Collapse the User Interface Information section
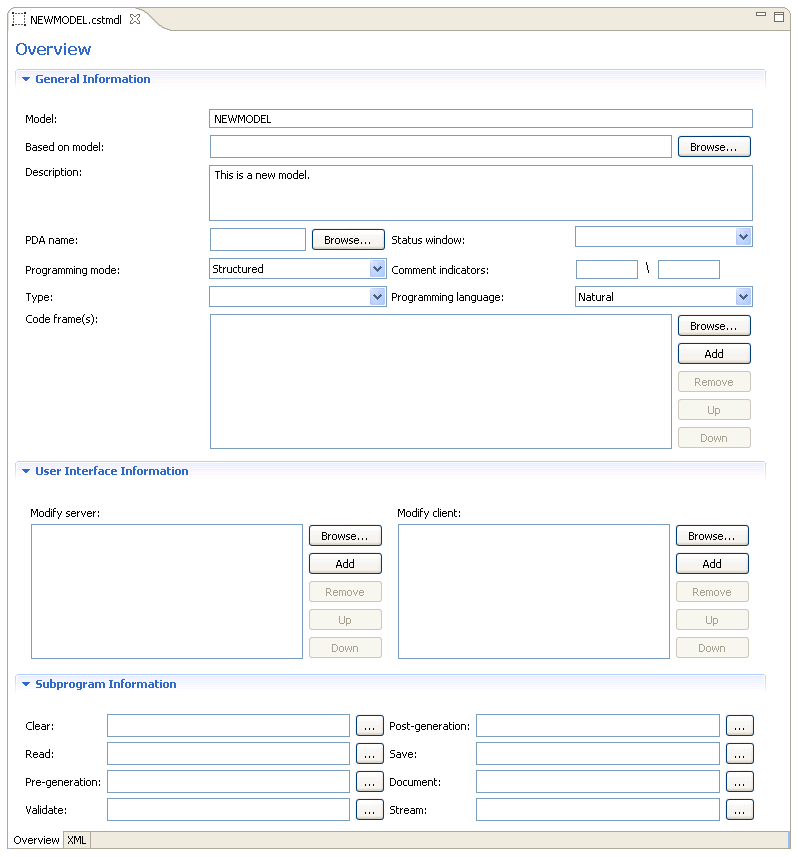Image resolution: width=798 pixels, height=857 pixels. [x=26, y=471]
